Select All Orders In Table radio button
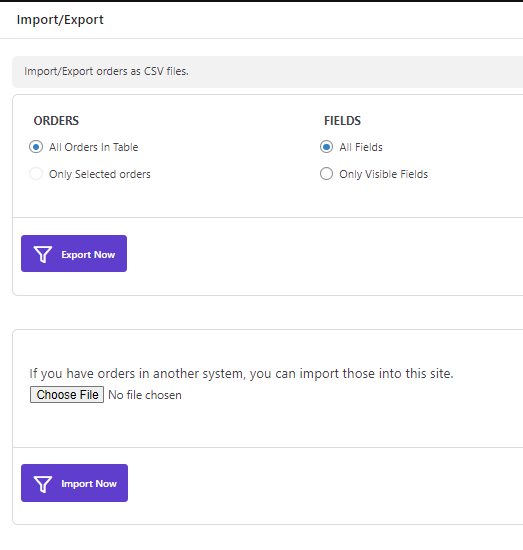The image size is (523, 550). tap(36, 147)
